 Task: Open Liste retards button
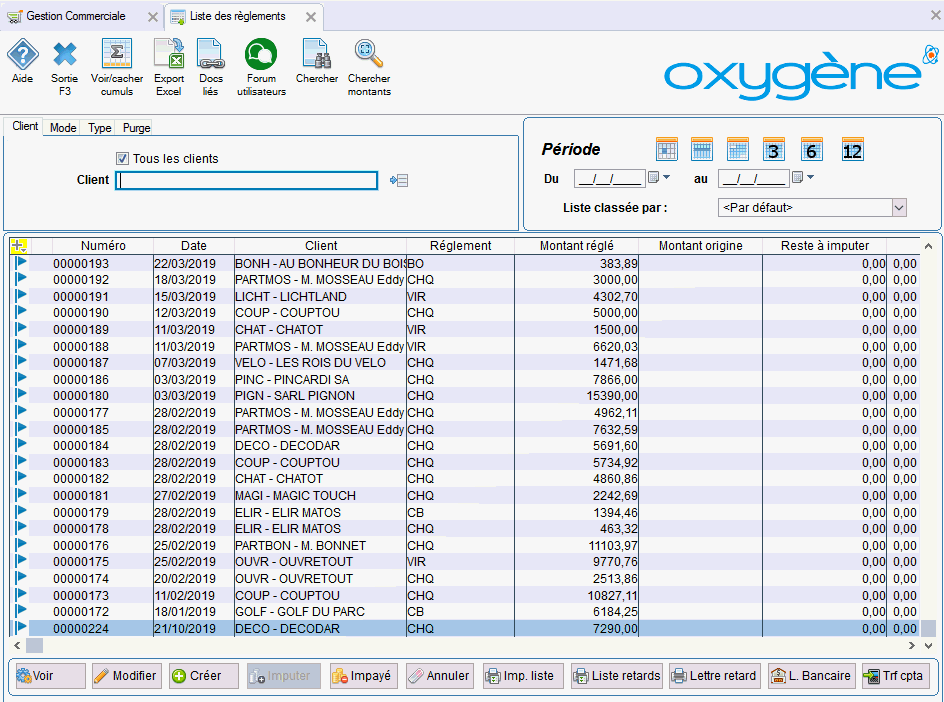(x=616, y=676)
